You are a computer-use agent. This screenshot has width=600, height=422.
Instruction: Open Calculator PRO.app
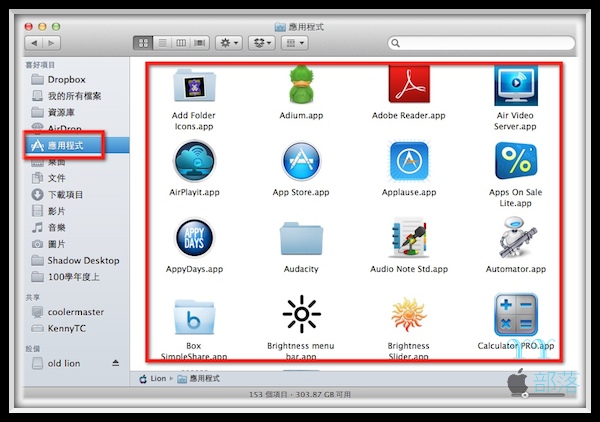point(516,314)
